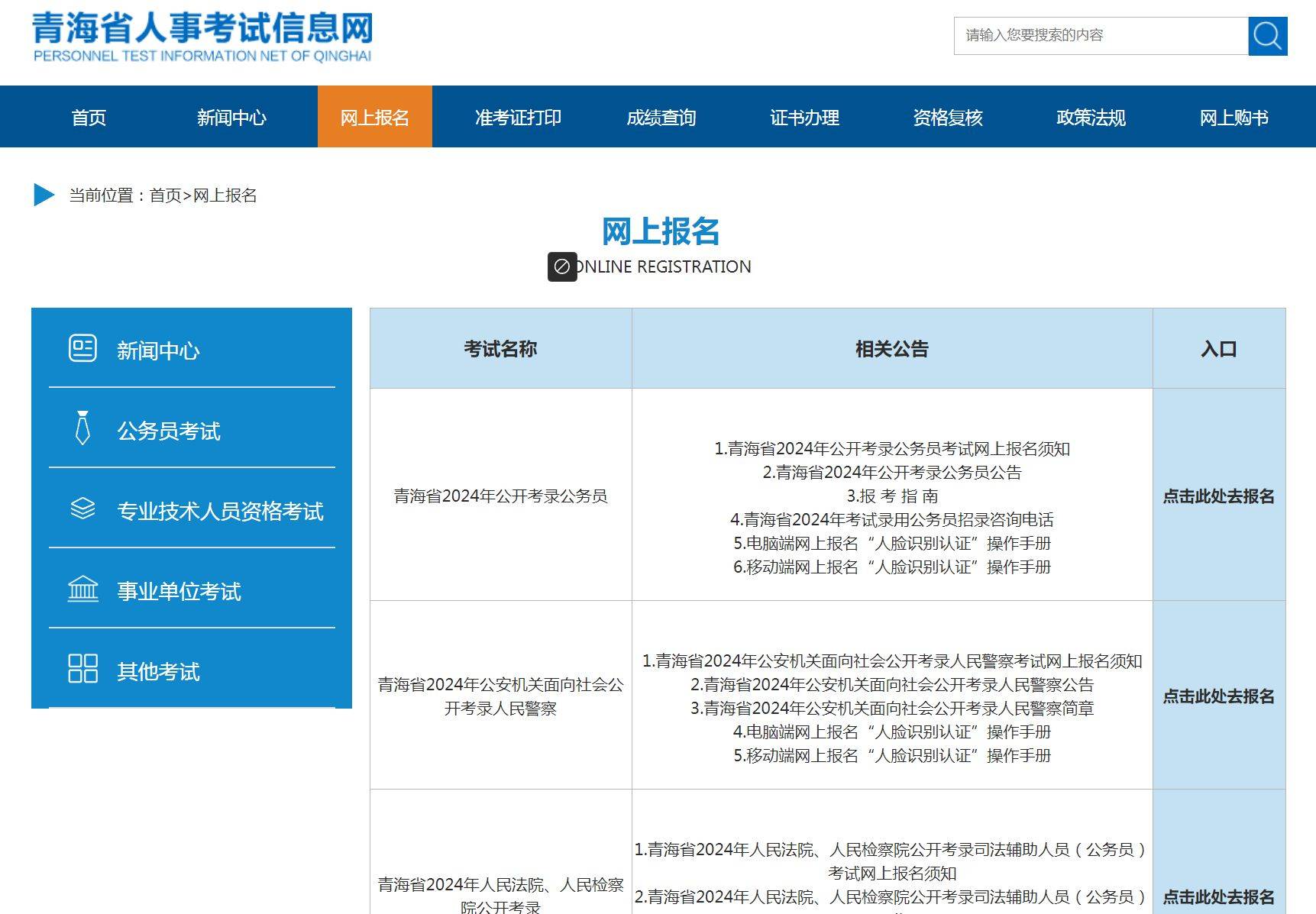
Task: Open the 青海省2024年公开考录公务员公告 link
Action: tap(891, 473)
